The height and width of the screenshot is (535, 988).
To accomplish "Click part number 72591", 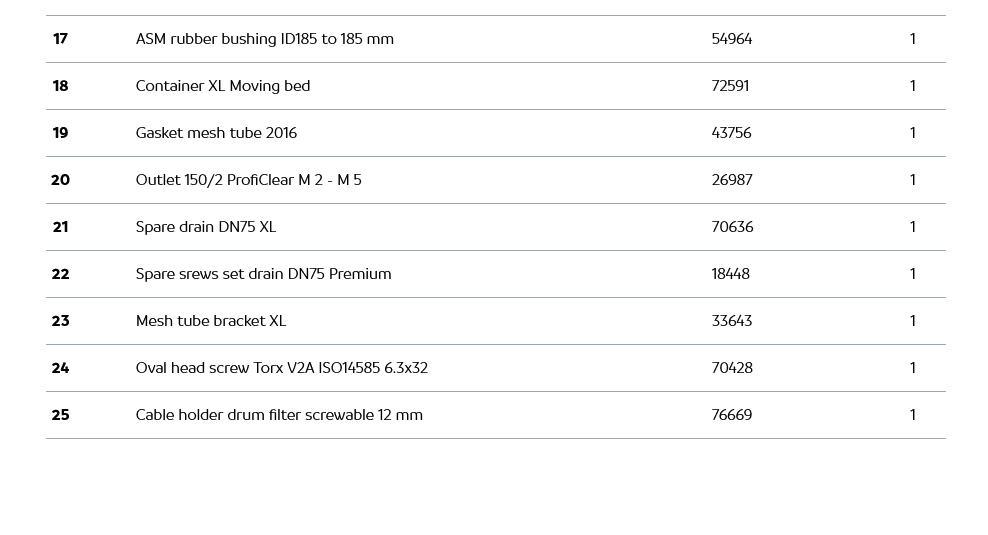I will pyautogui.click(x=730, y=86).
